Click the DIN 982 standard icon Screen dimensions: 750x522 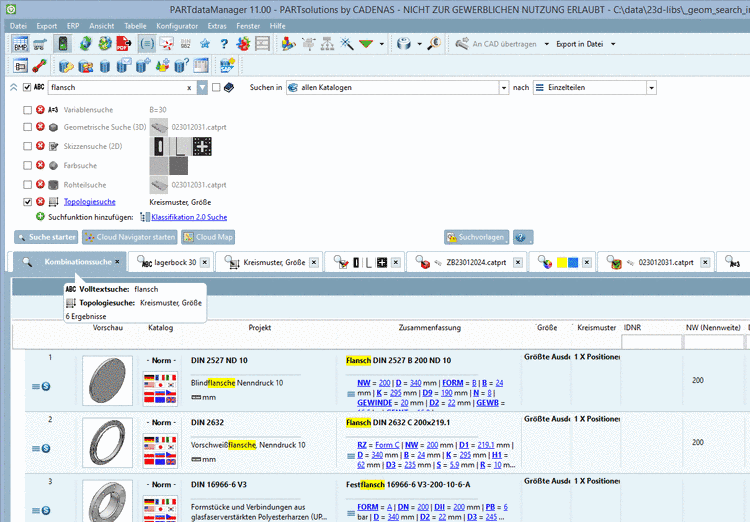186,44
